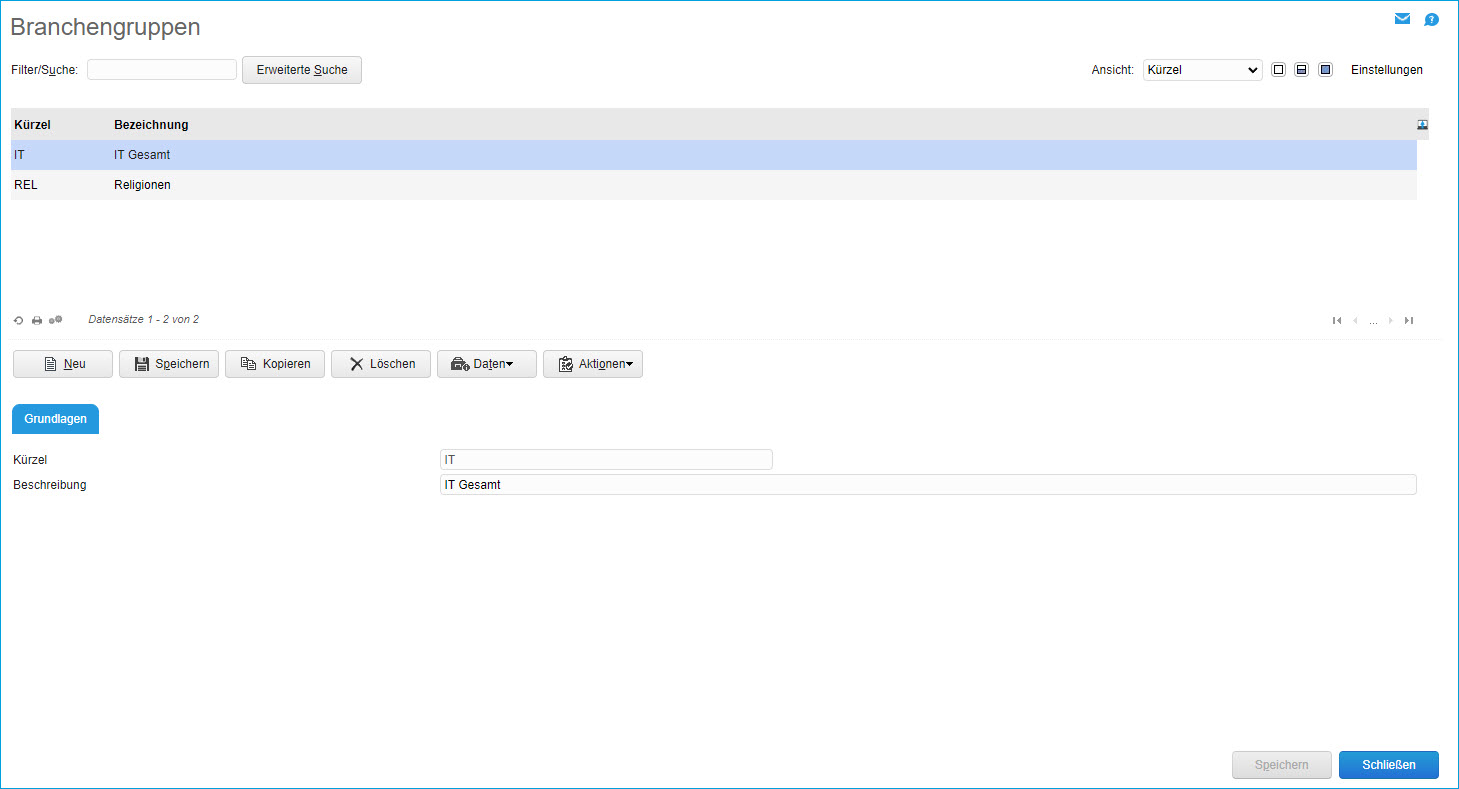Screen dimensions: 1459x789
Task: Jump to the last page of records
Action: 1409,320
